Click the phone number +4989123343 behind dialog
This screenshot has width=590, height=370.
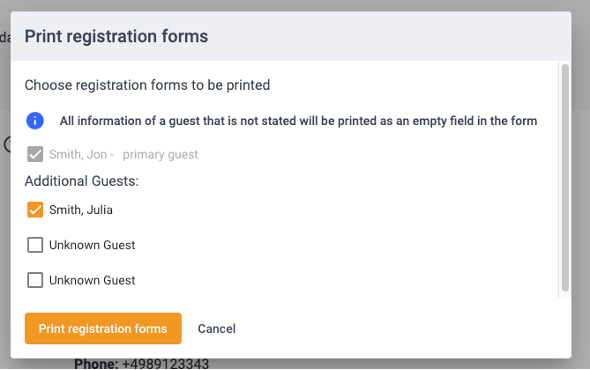166,364
